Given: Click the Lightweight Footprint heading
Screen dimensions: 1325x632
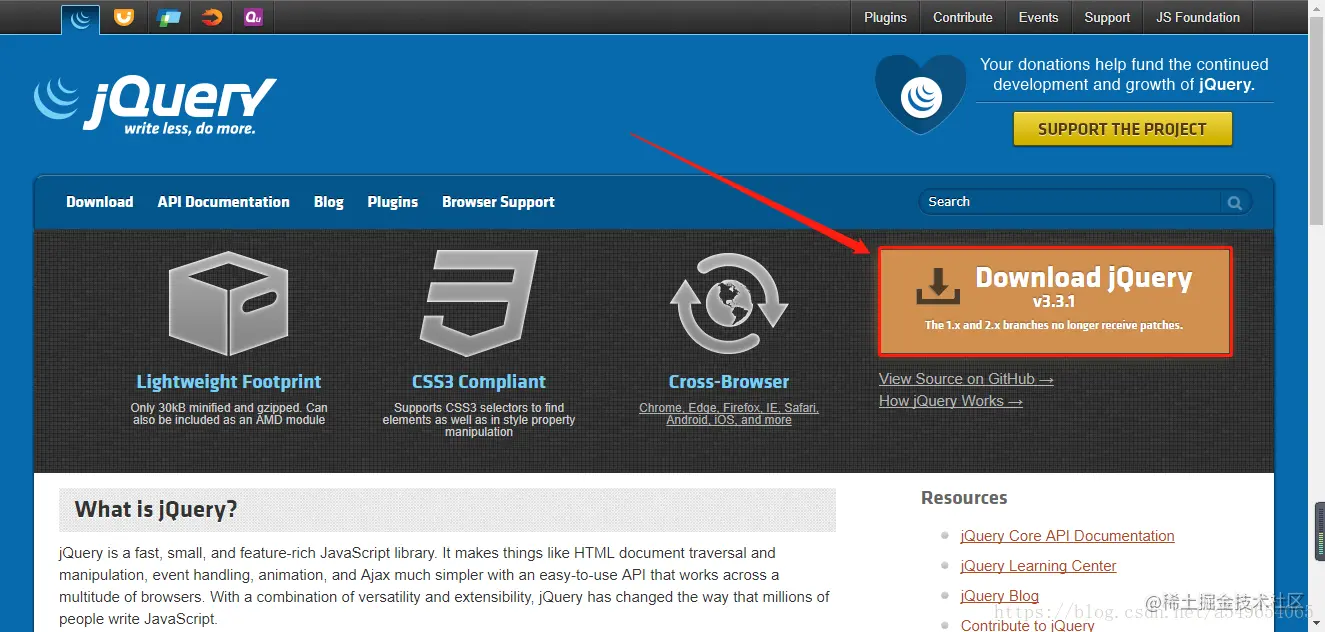Looking at the screenshot, I should [229, 382].
